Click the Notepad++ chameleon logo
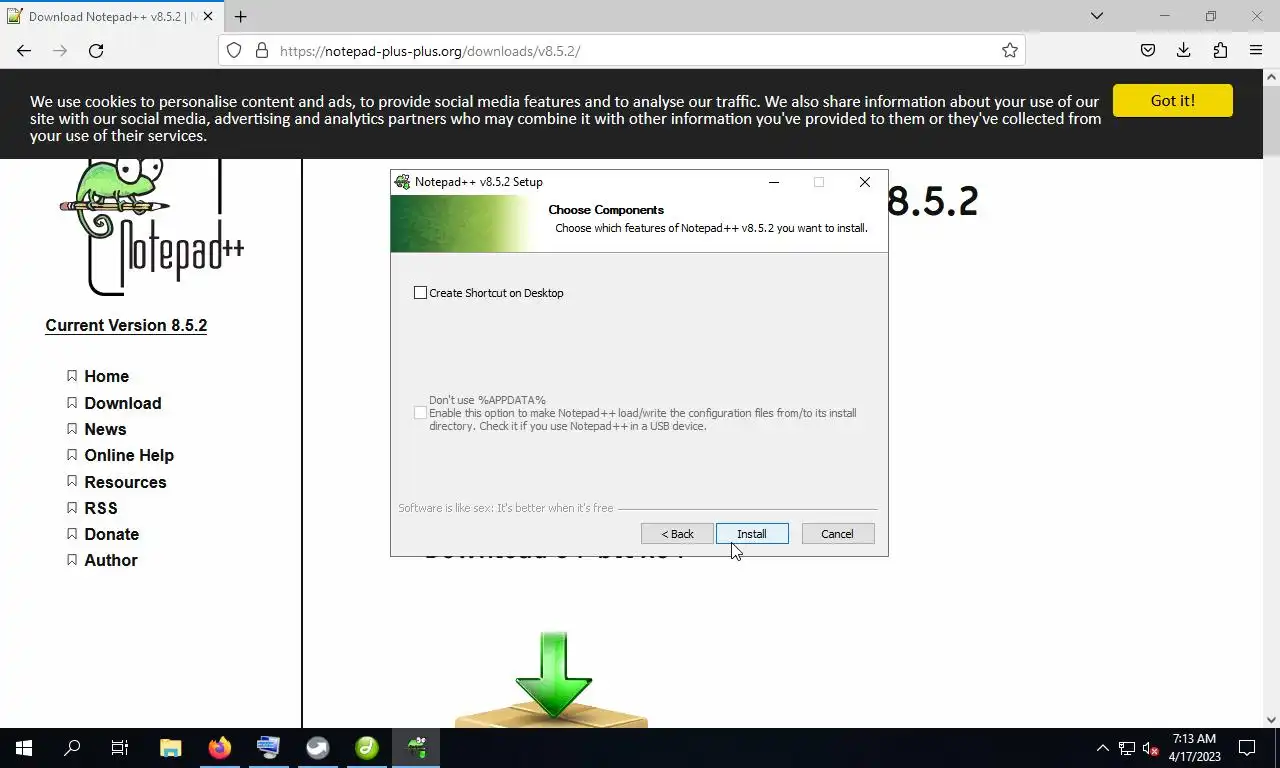The height and width of the screenshot is (768, 1280). pyautogui.click(x=150, y=228)
